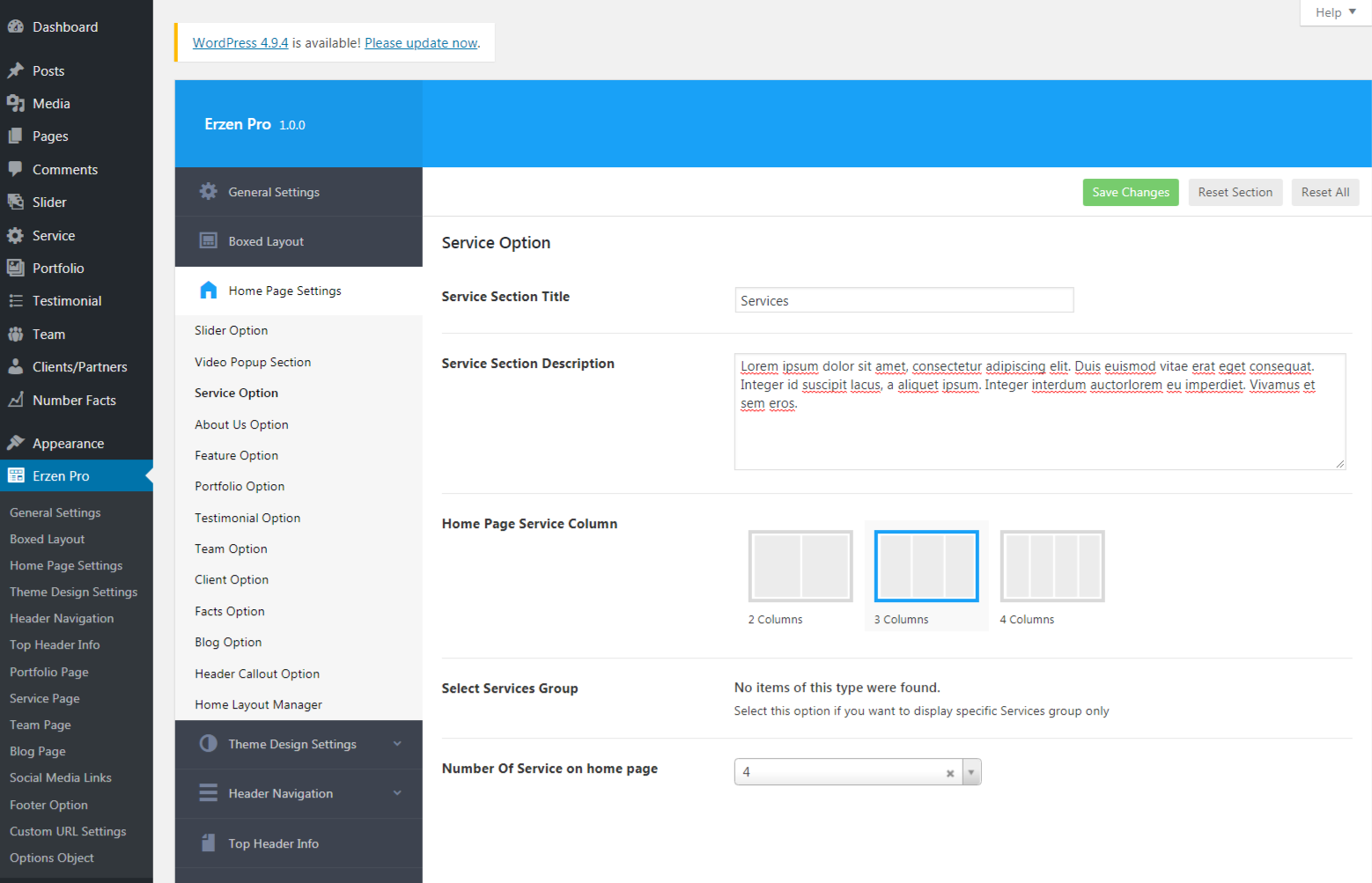1372x883 pixels.
Task: Click the Reset All button
Action: click(1325, 192)
